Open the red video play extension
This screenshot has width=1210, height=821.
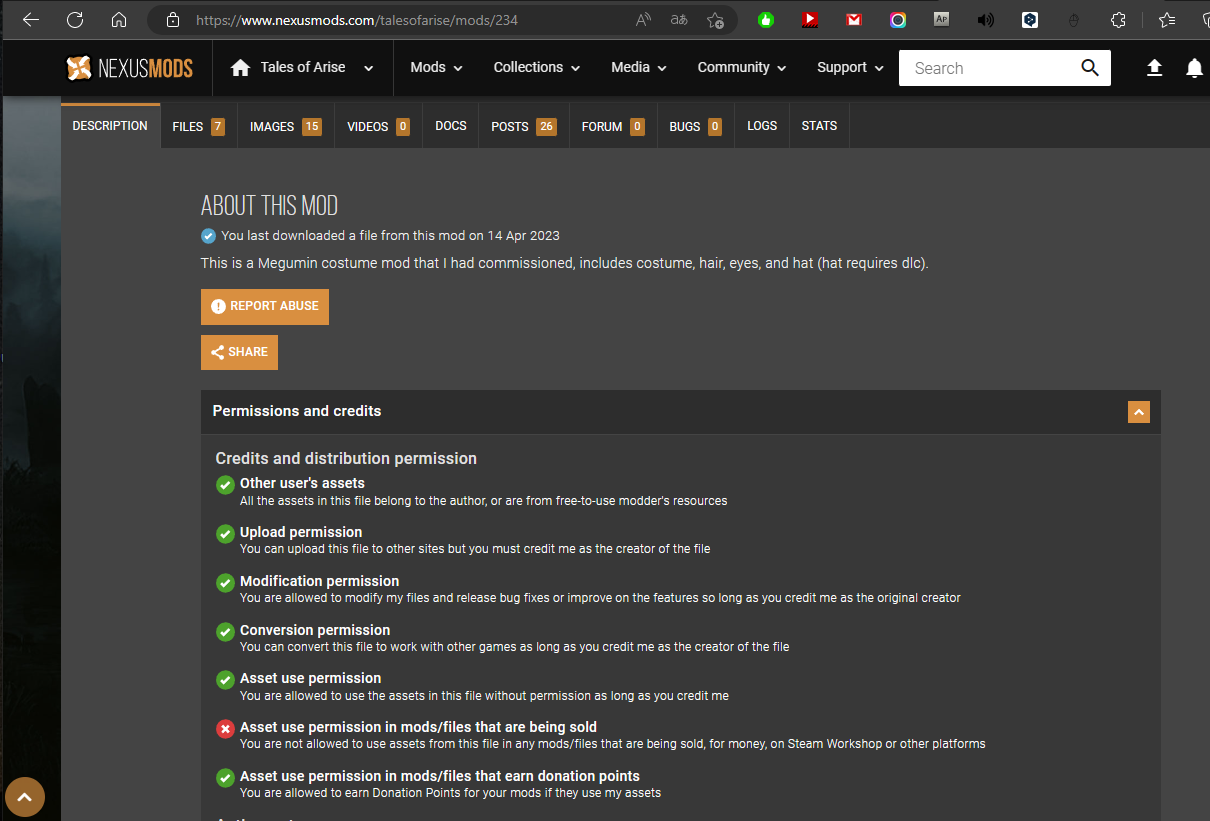pyautogui.click(x=810, y=19)
